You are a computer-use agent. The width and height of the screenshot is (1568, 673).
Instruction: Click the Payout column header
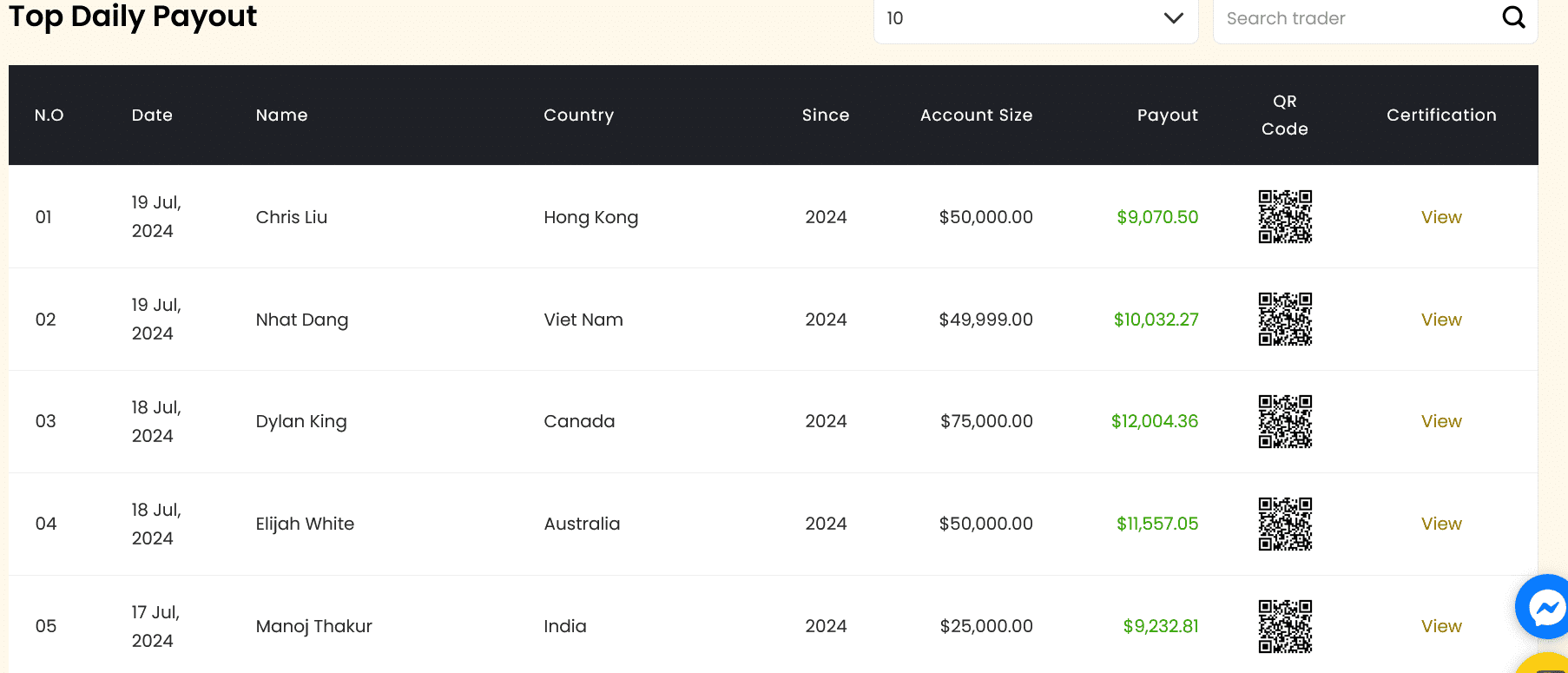tap(1168, 115)
